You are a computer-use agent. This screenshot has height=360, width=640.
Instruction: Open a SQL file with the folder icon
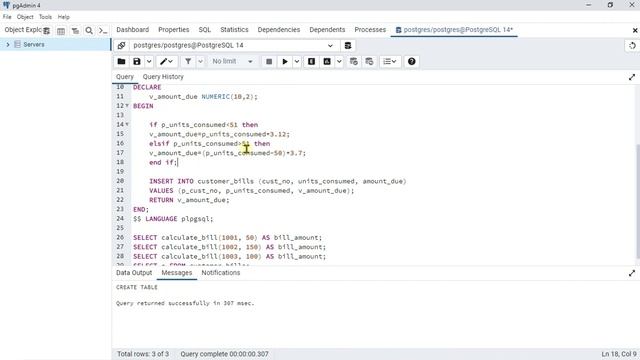point(121,61)
